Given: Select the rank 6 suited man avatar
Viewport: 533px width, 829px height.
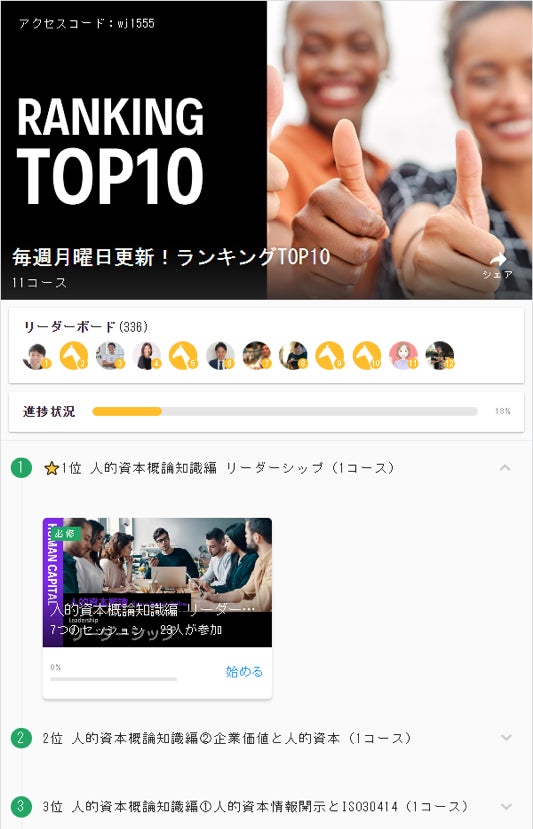Looking at the screenshot, I should (220, 356).
